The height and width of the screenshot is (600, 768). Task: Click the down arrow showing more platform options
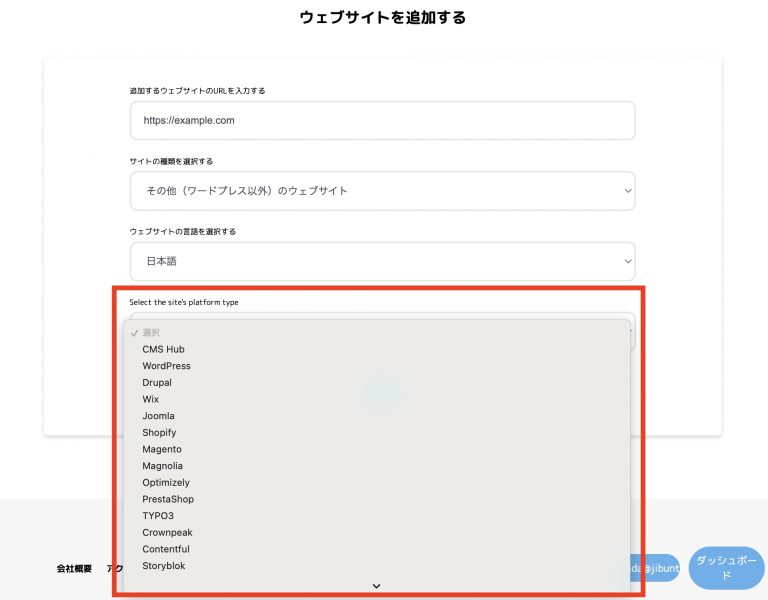[376, 586]
